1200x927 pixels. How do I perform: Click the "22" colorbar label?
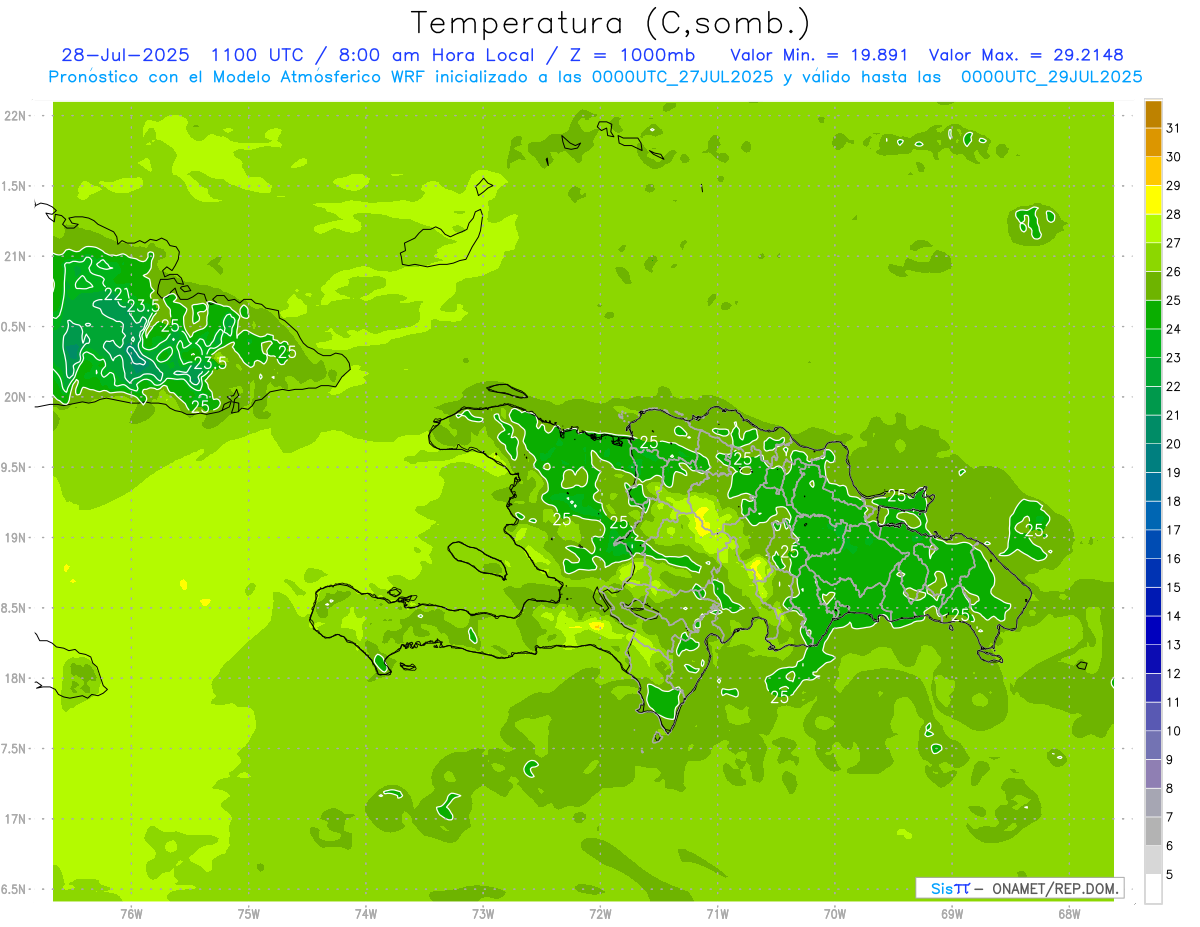coord(1173,387)
